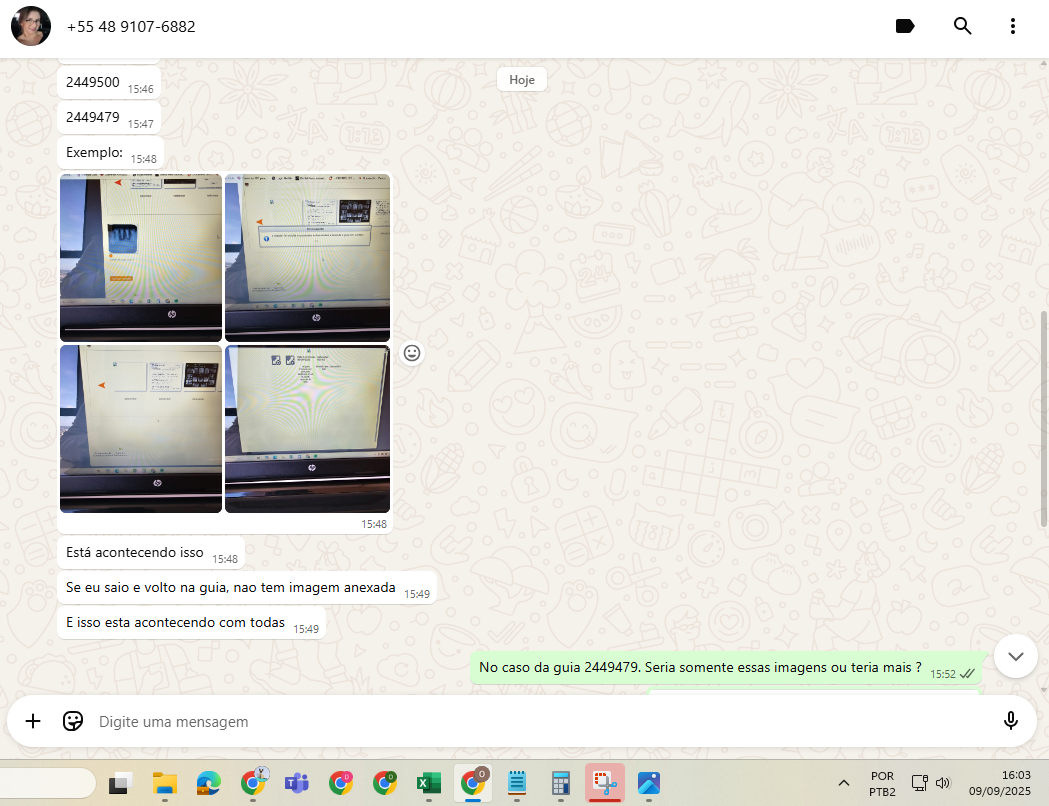Click the chat scrollbar thumb

click(1044, 419)
